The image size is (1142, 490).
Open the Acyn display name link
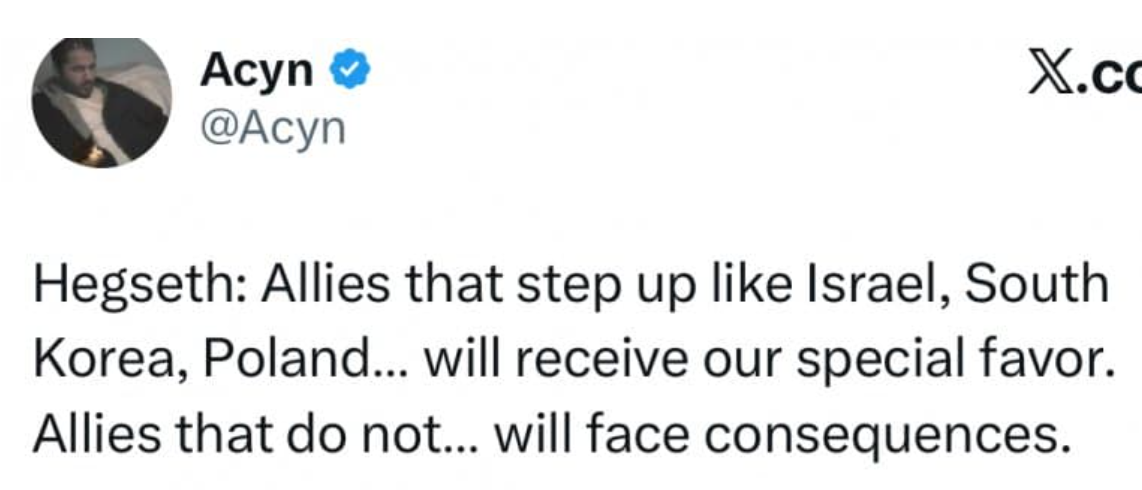pyautogui.click(x=258, y=72)
